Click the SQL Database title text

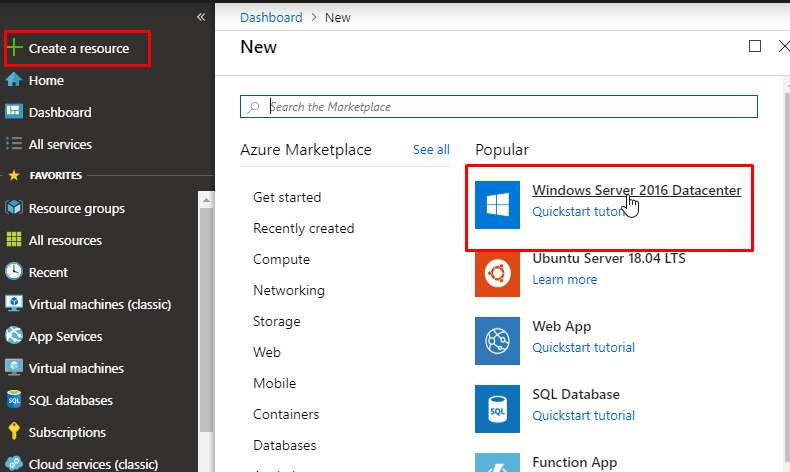click(576, 394)
